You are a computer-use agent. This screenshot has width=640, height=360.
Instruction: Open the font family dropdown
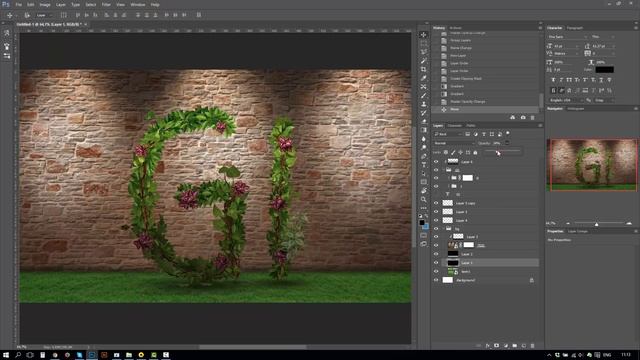pyautogui.click(x=567, y=37)
